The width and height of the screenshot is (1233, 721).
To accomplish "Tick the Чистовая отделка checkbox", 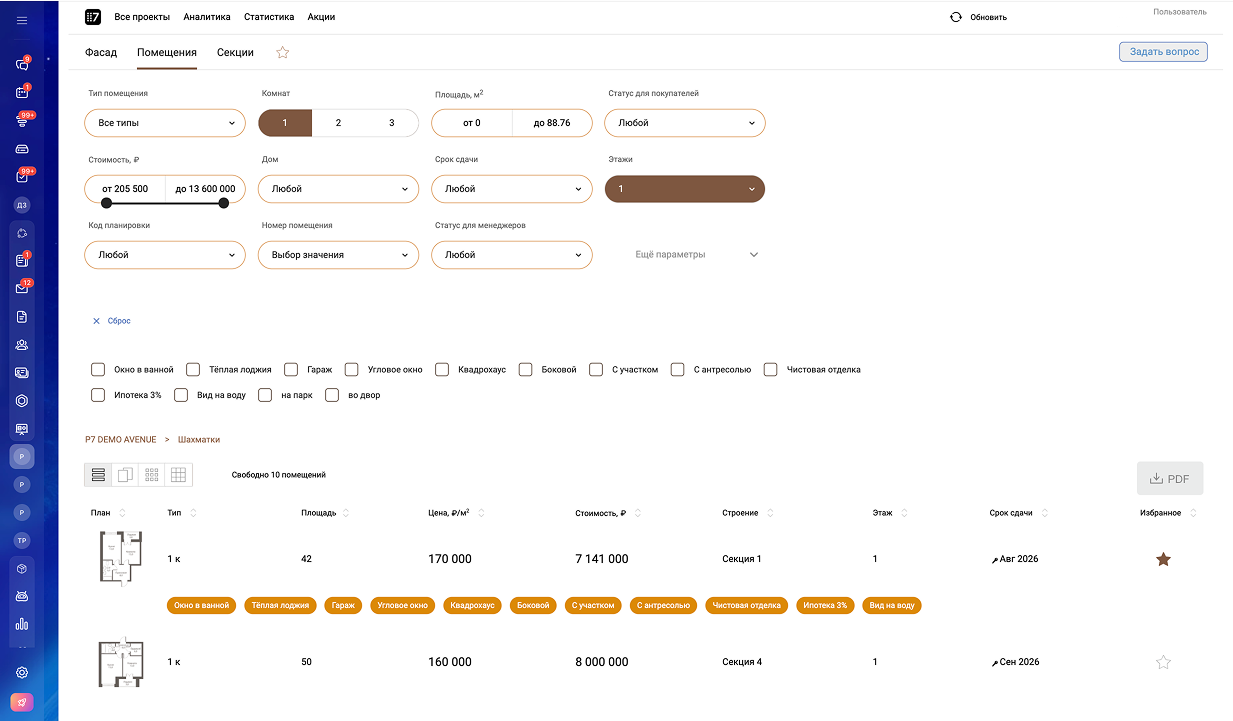I will point(771,369).
